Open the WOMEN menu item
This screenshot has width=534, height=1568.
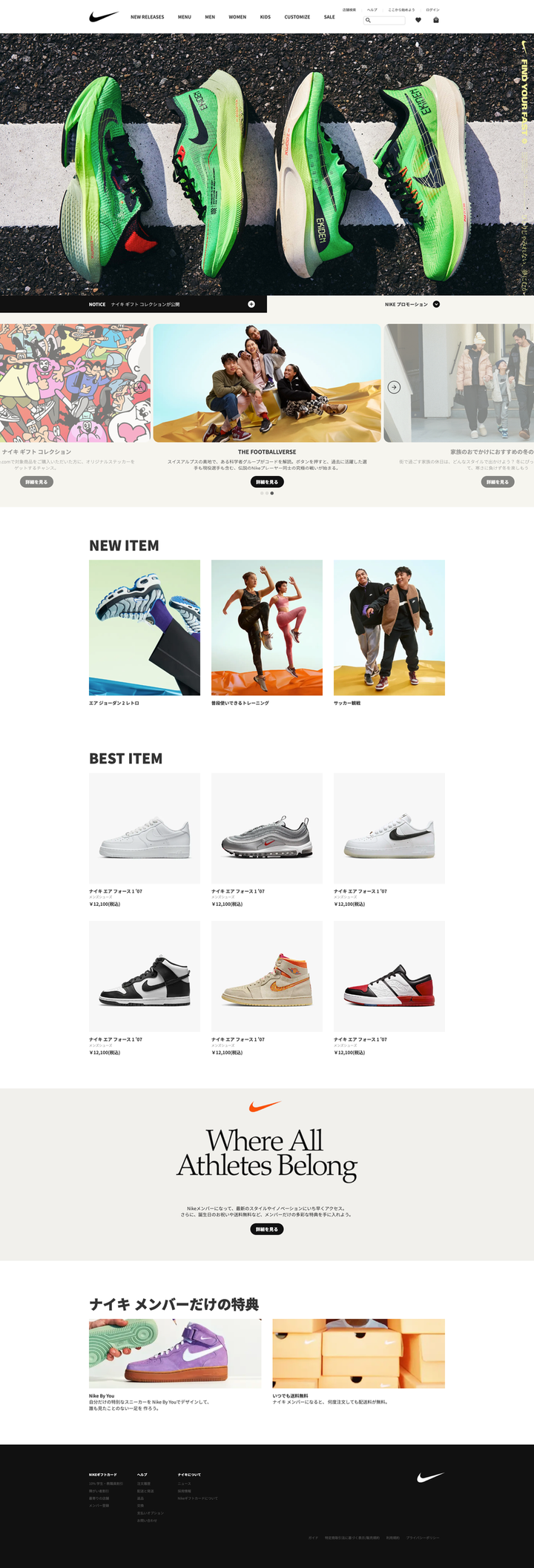(237, 17)
